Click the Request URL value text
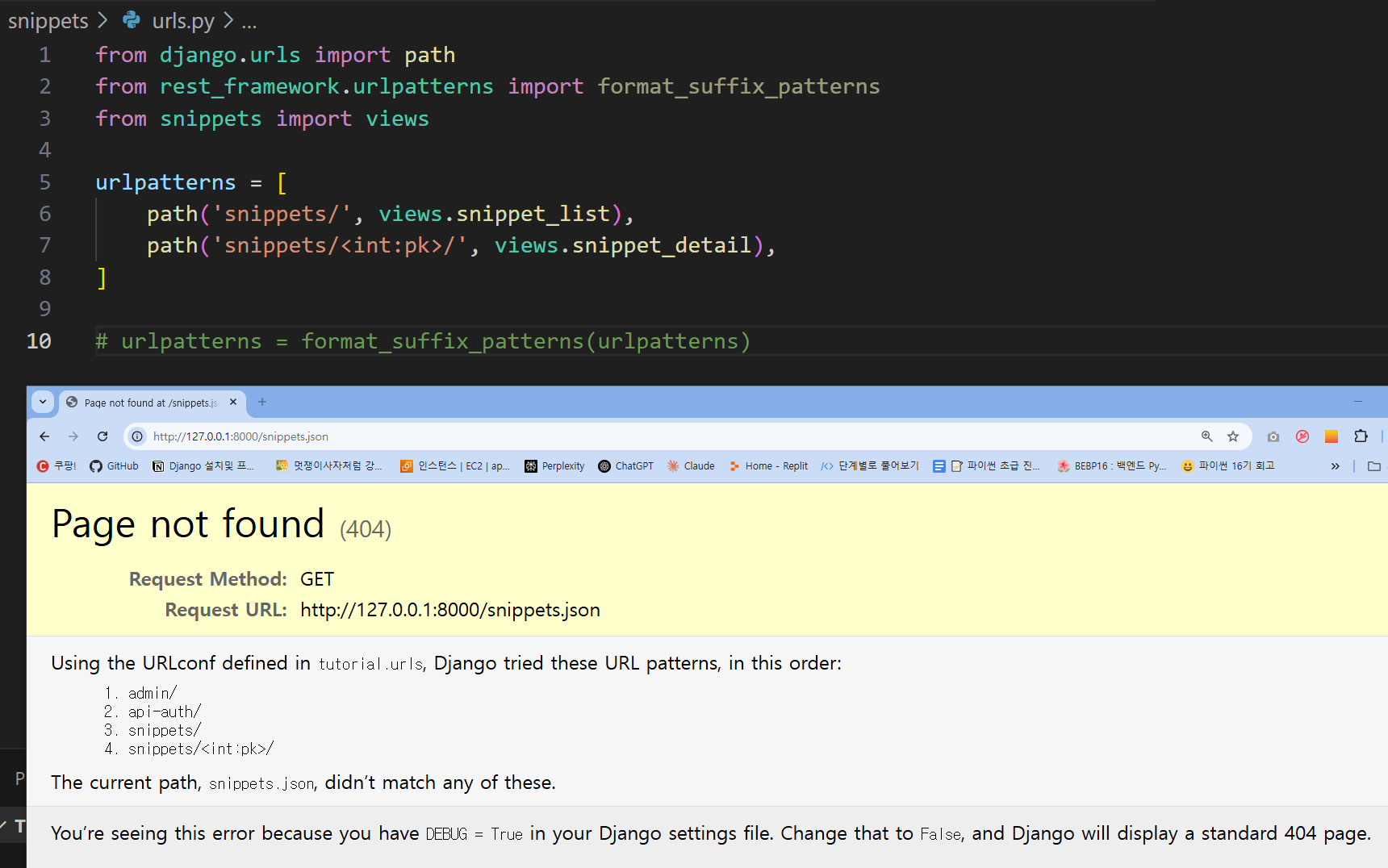Screen dimensions: 1388x868 click(450, 610)
